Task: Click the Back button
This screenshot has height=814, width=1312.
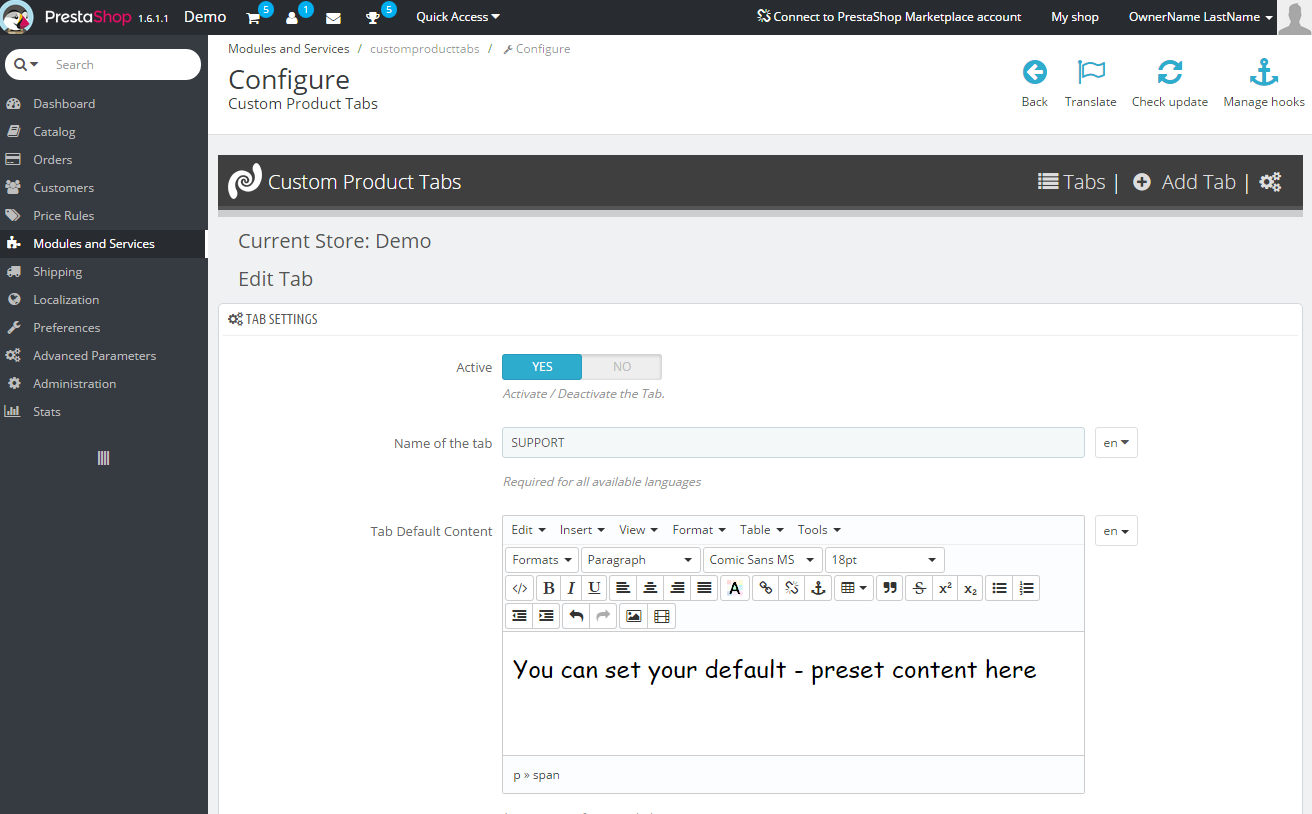Action: point(1035,84)
